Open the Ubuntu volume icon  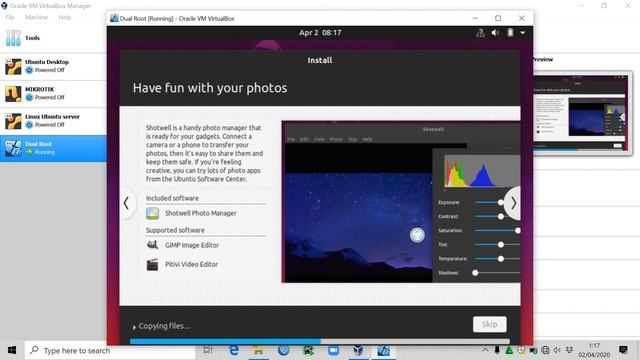point(495,33)
